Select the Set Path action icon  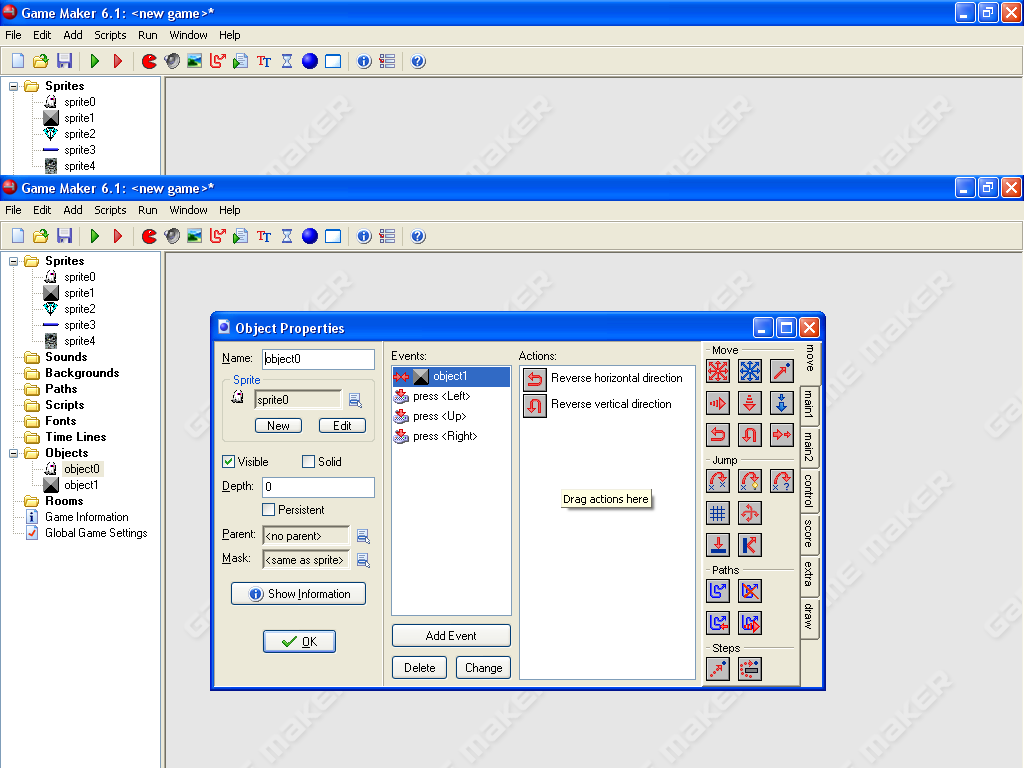(718, 591)
